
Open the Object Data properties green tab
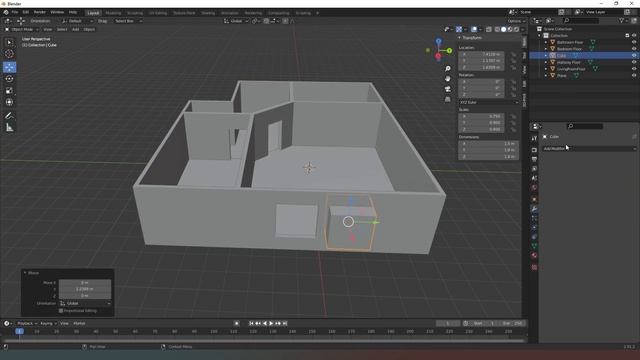[534, 246]
